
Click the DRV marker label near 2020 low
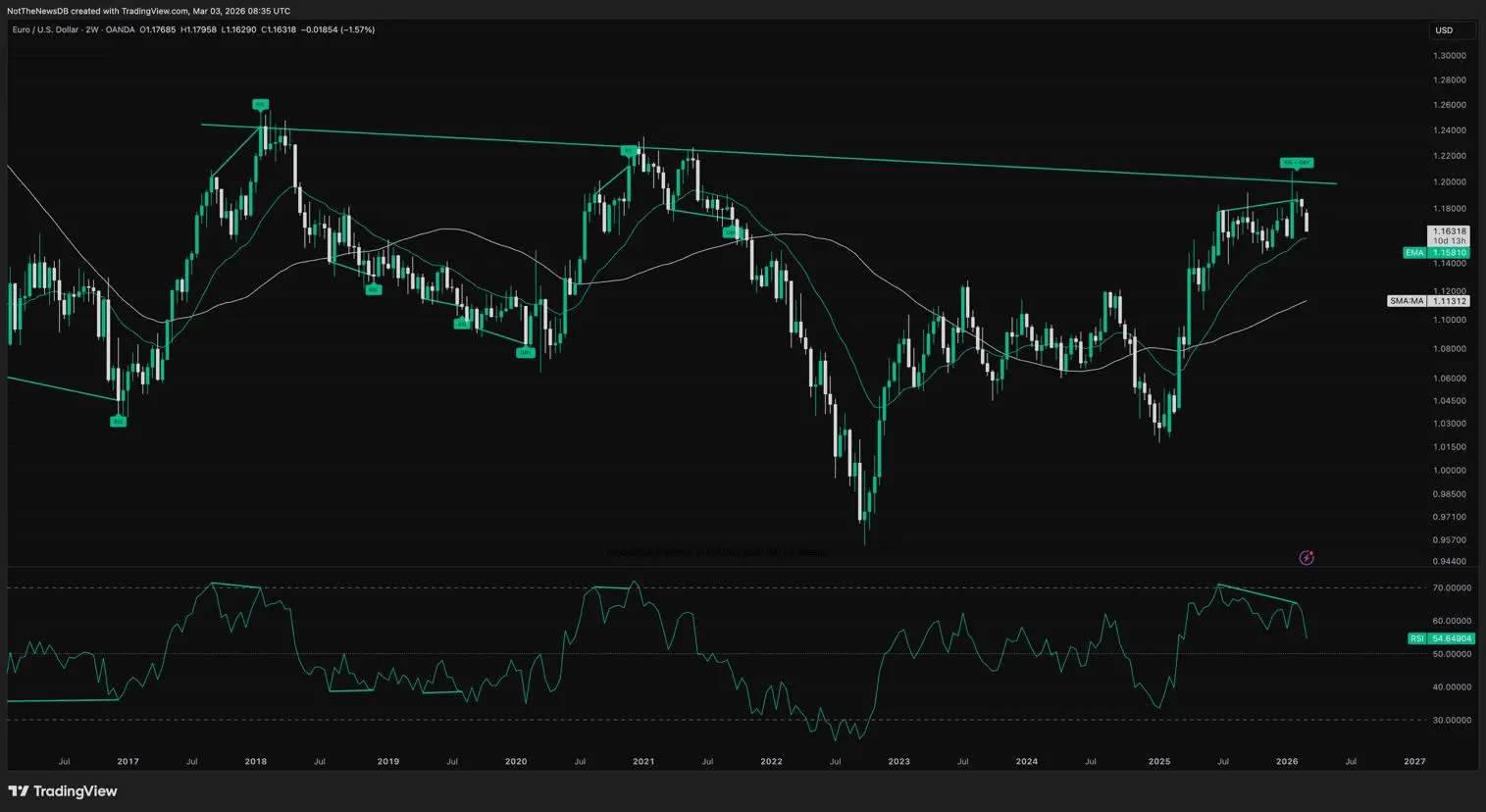point(526,352)
